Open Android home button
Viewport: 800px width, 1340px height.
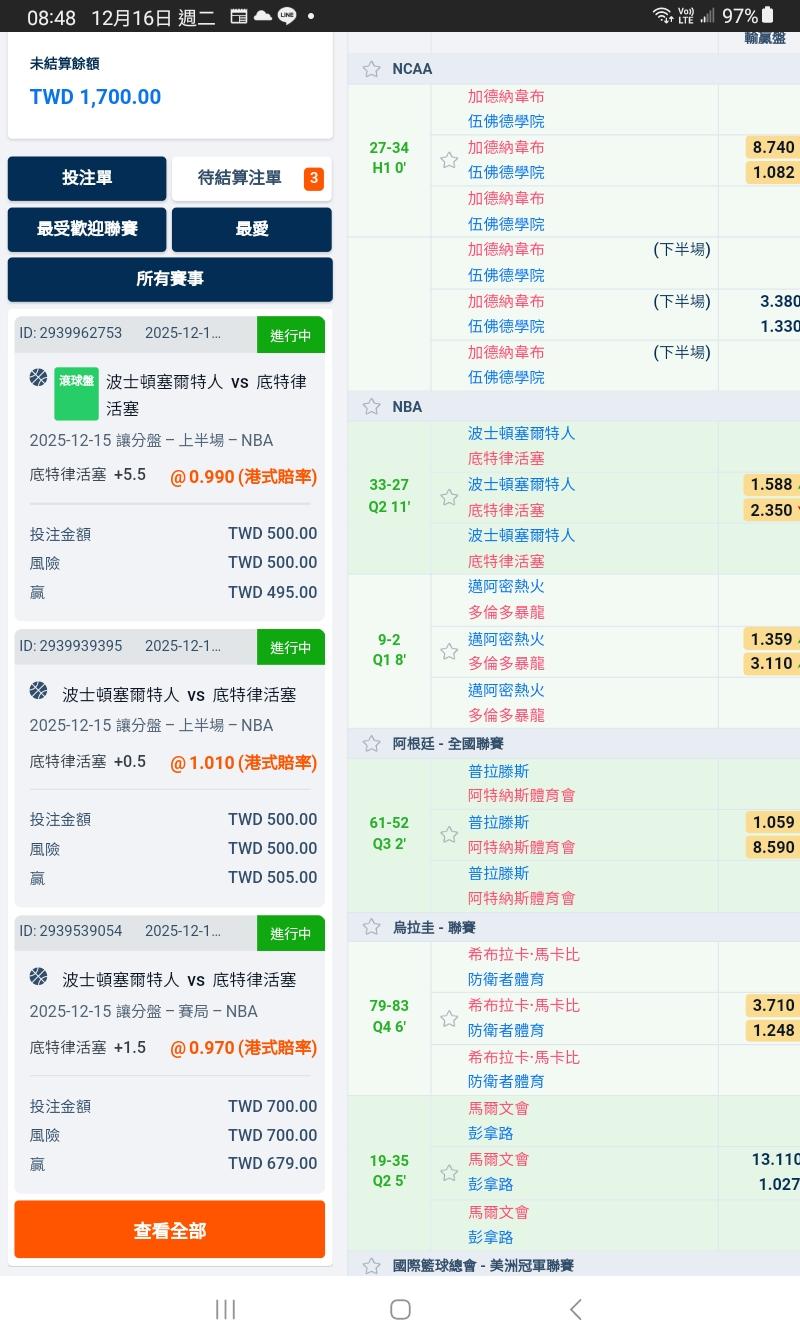pyautogui.click(x=400, y=1309)
